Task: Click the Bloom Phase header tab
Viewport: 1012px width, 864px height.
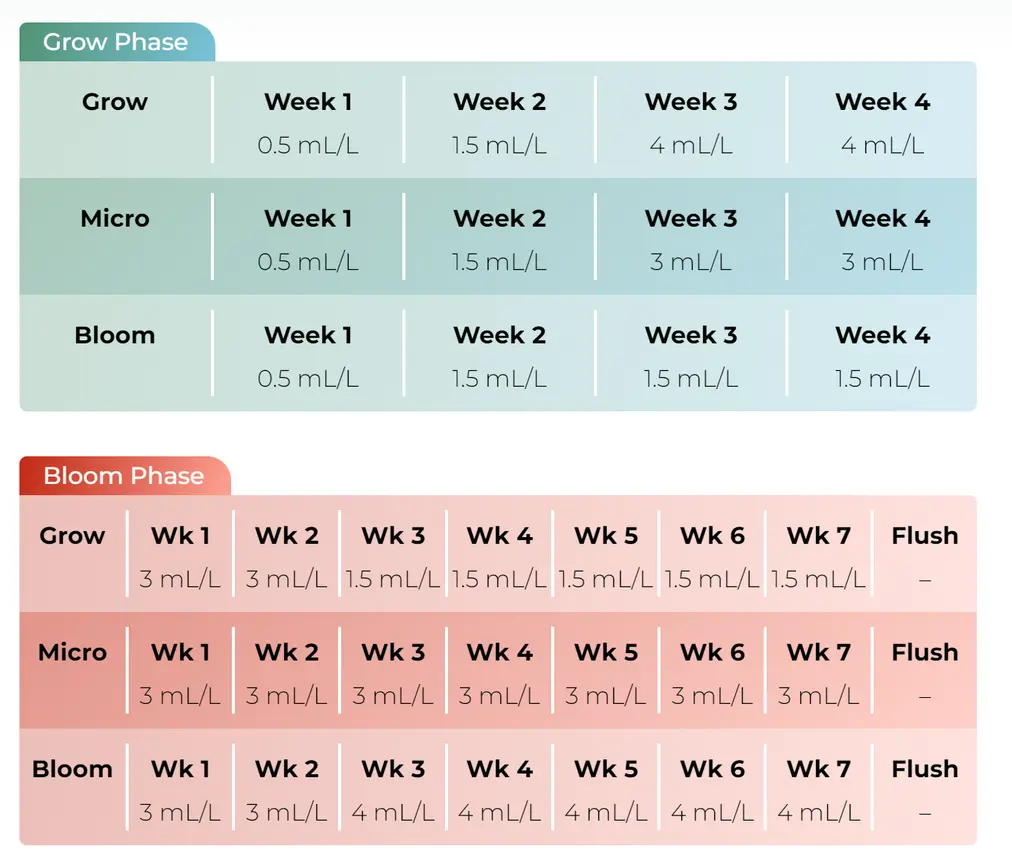Action: (124, 476)
